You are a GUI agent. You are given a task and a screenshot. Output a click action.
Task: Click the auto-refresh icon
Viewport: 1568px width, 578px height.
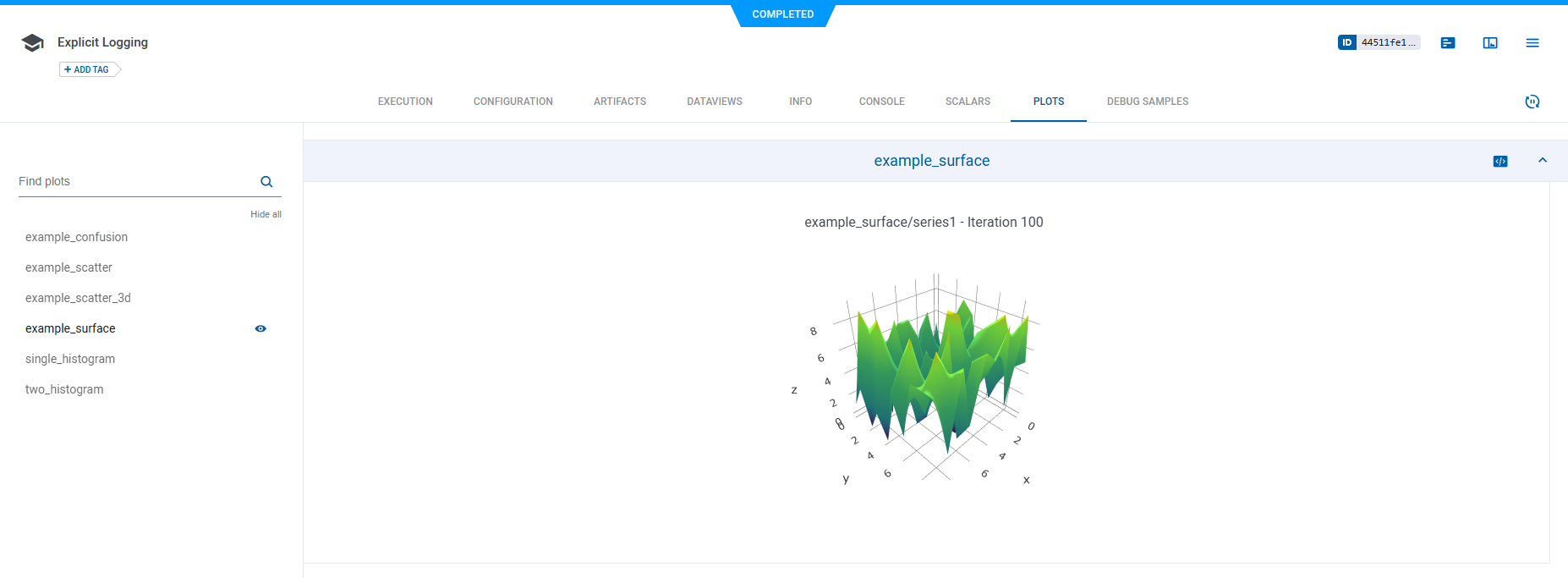pos(1532,102)
